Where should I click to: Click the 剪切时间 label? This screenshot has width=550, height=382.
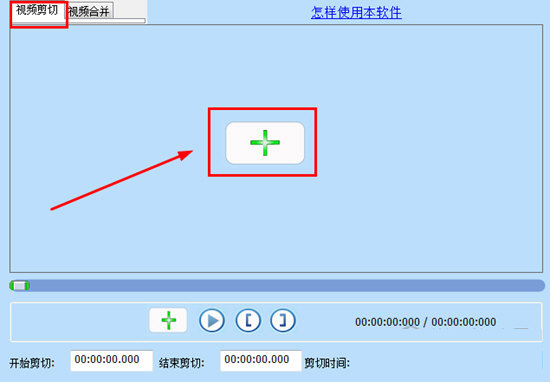pyautogui.click(x=327, y=363)
